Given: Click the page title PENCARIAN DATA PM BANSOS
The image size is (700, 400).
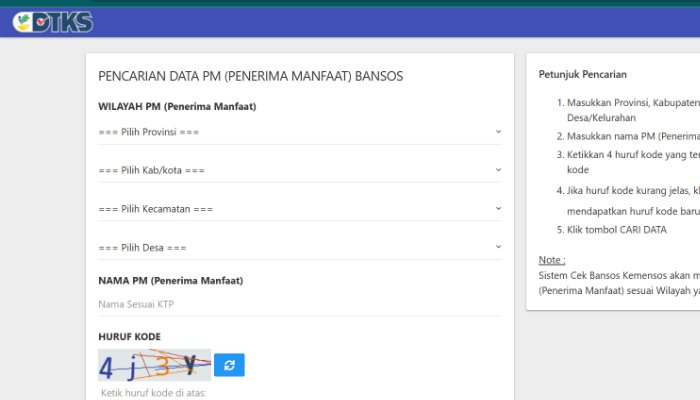Looking at the screenshot, I should [250, 76].
